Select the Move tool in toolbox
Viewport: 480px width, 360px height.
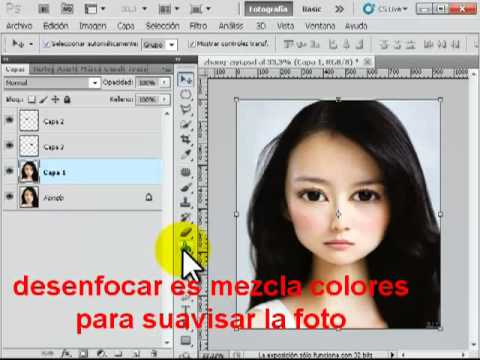pos(186,80)
